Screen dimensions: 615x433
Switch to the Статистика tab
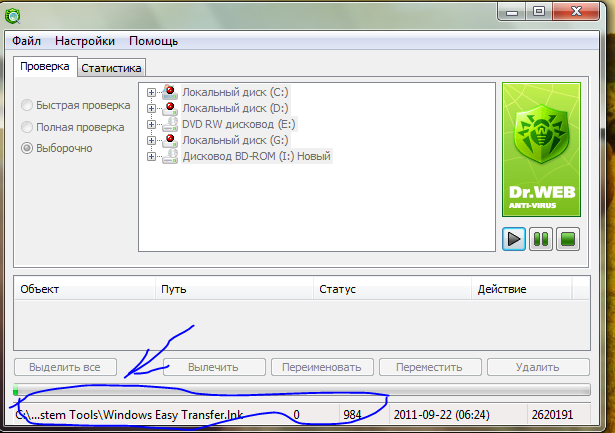click(111, 68)
